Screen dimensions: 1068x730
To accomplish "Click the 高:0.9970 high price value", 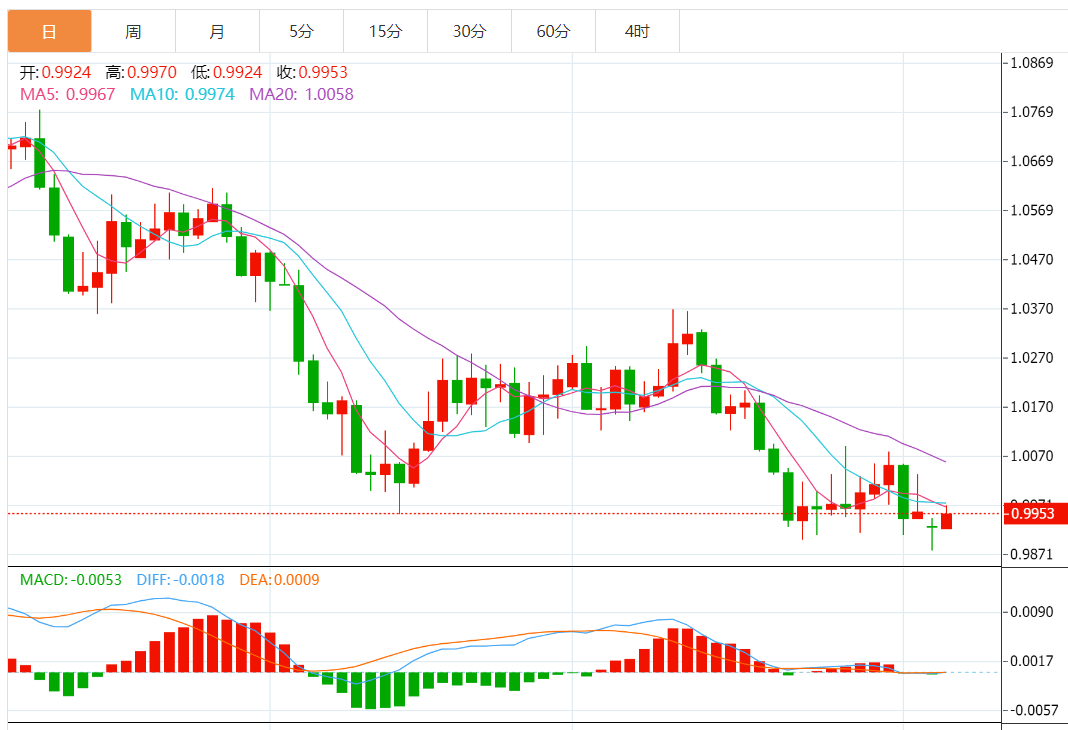I will [x=141, y=72].
